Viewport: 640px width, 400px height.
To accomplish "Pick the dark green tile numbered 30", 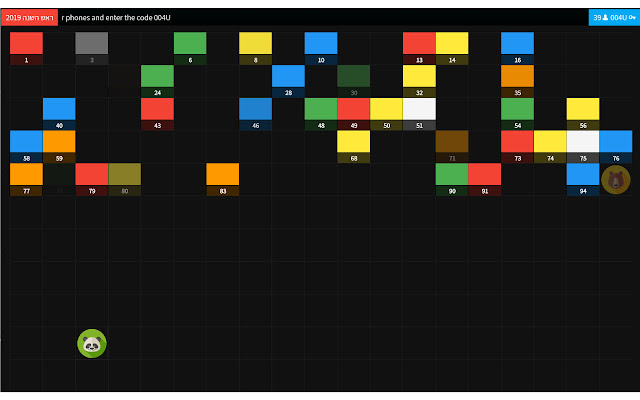I will tap(354, 81).
